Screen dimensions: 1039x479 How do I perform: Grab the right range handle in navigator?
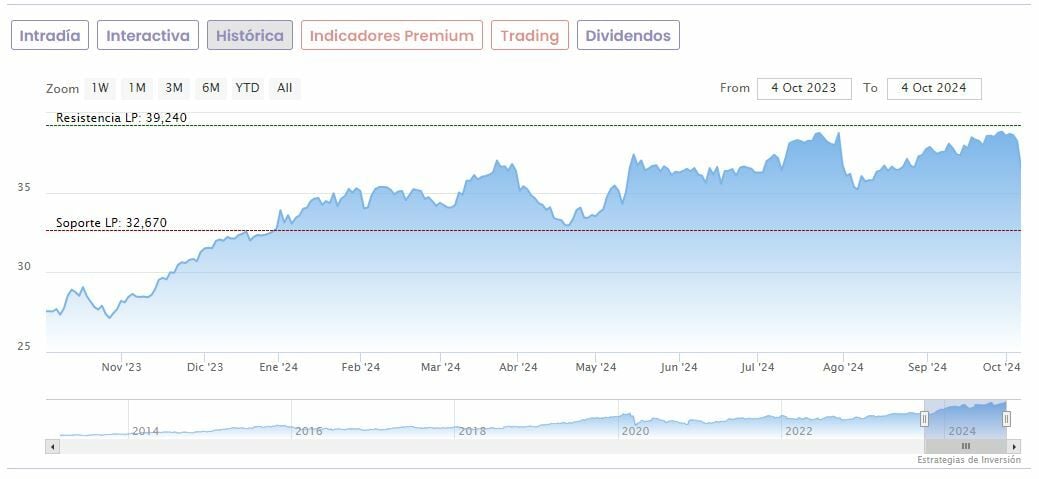click(1006, 418)
